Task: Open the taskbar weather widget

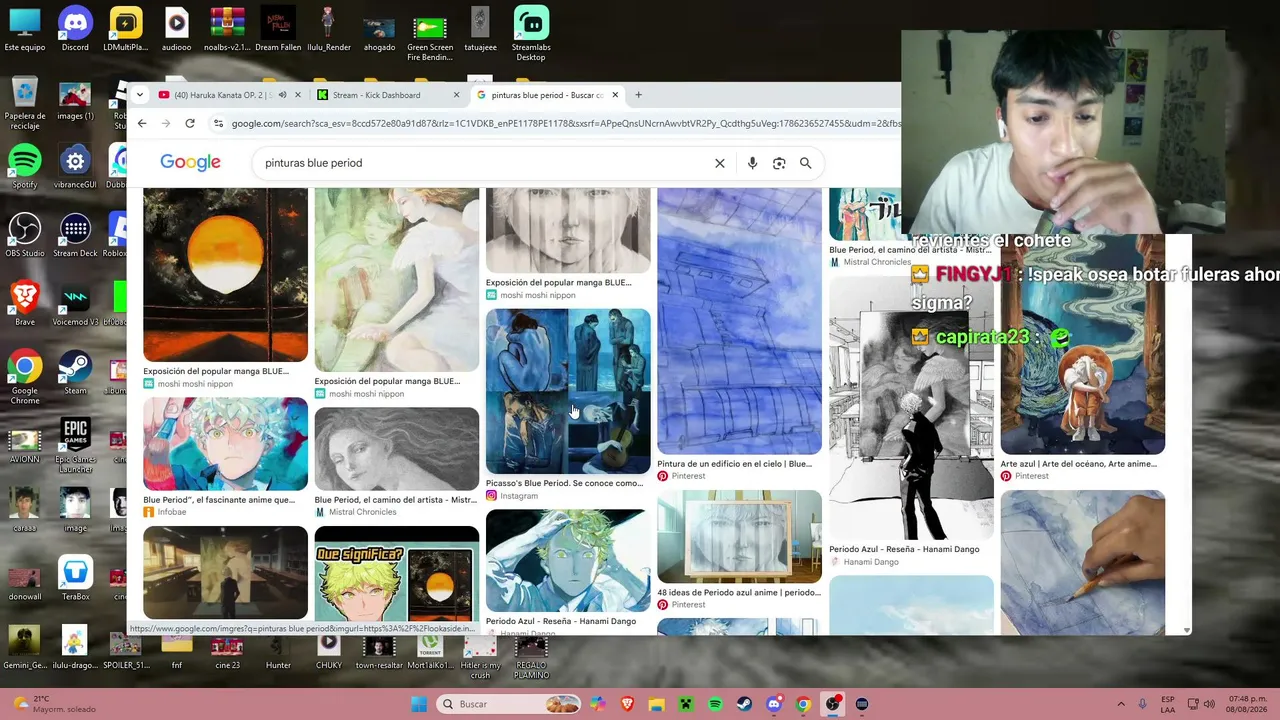Action: (x=55, y=704)
